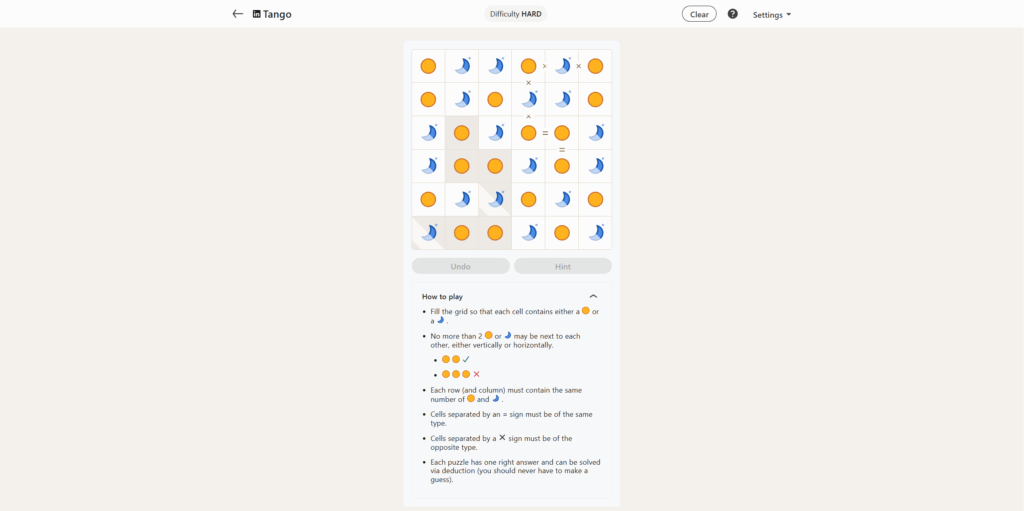Click the moon in the bottom-right grid cell
Viewport: 1024px width, 511px height.
tap(595, 233)
